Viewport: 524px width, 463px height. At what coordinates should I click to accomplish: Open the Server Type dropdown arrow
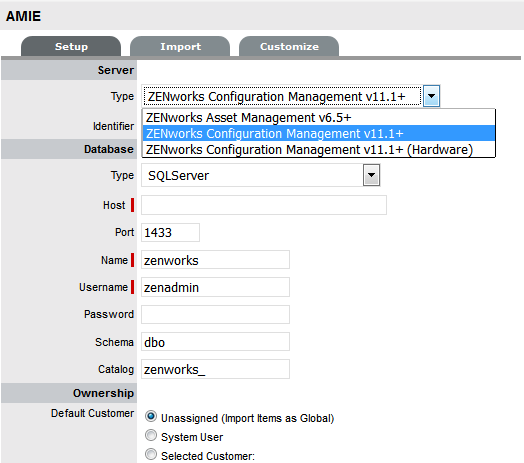(431, 96)
